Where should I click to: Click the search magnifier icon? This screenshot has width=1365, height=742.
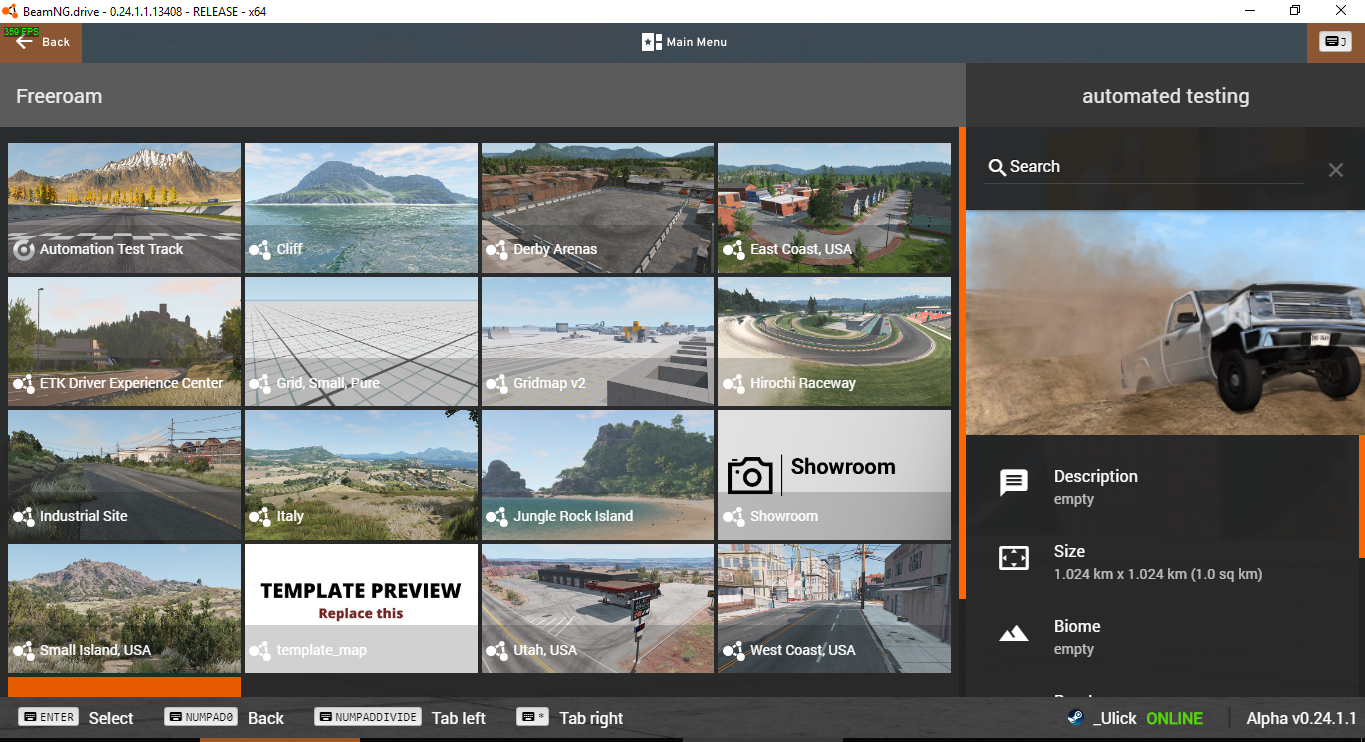click(x=997, y=168)
